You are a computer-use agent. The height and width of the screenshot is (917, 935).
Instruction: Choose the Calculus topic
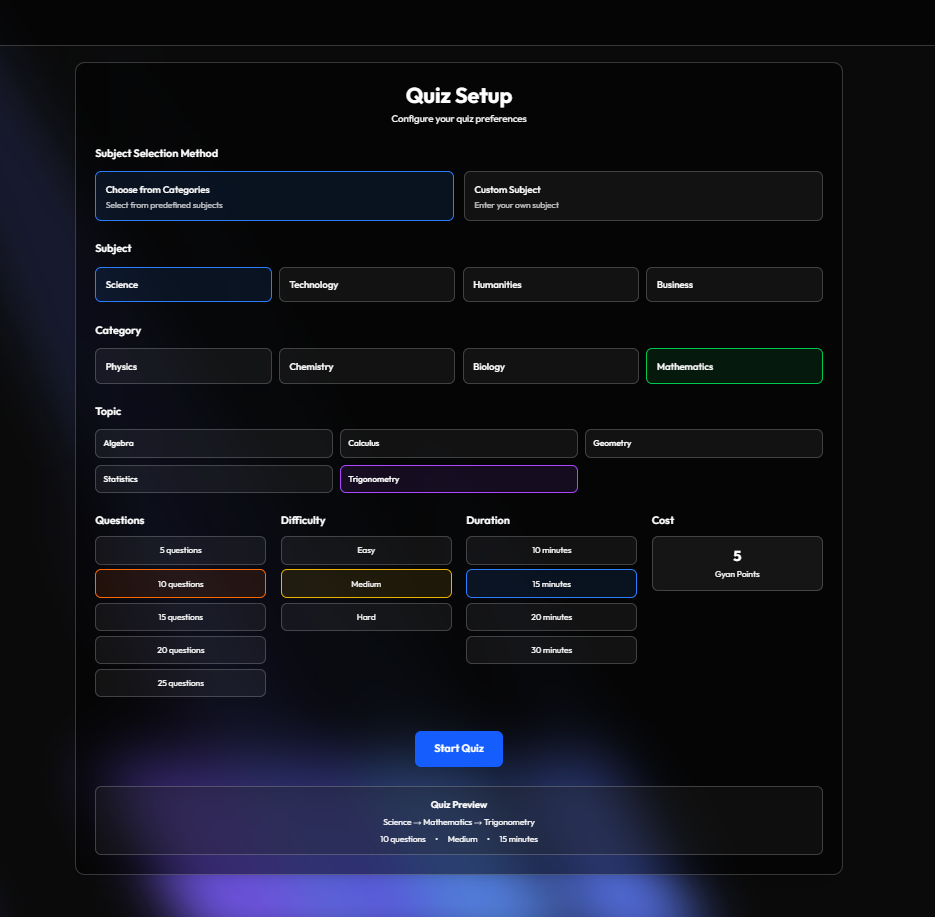[x=459, y=444]
